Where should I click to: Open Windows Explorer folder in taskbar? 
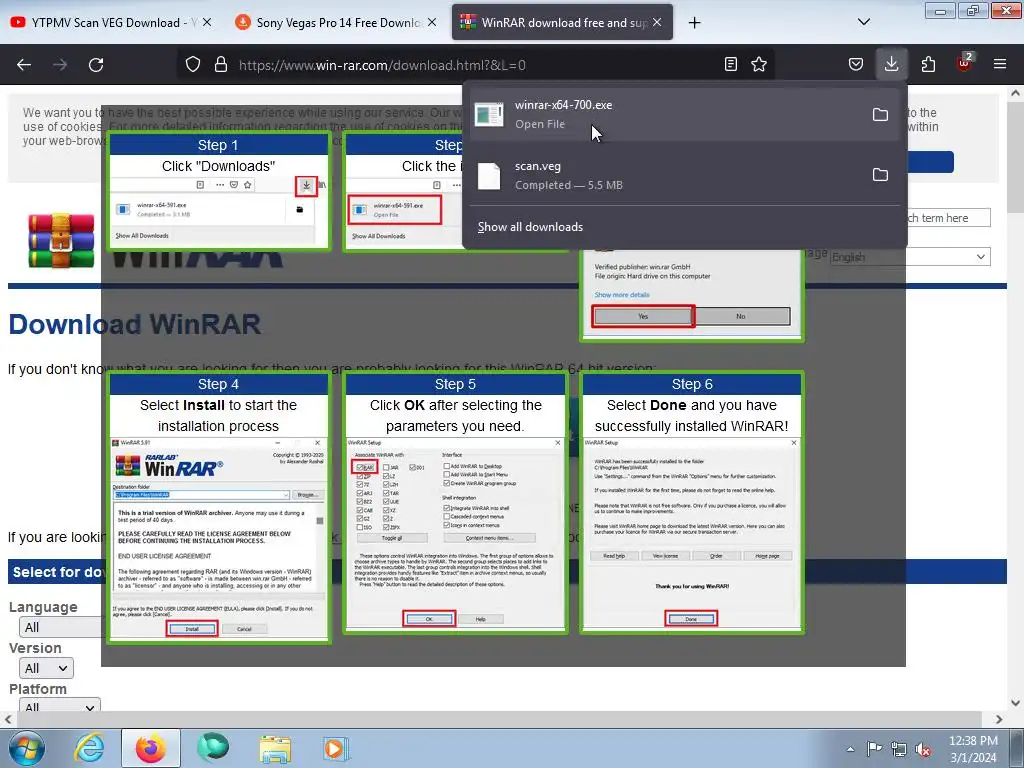point(276,748)
